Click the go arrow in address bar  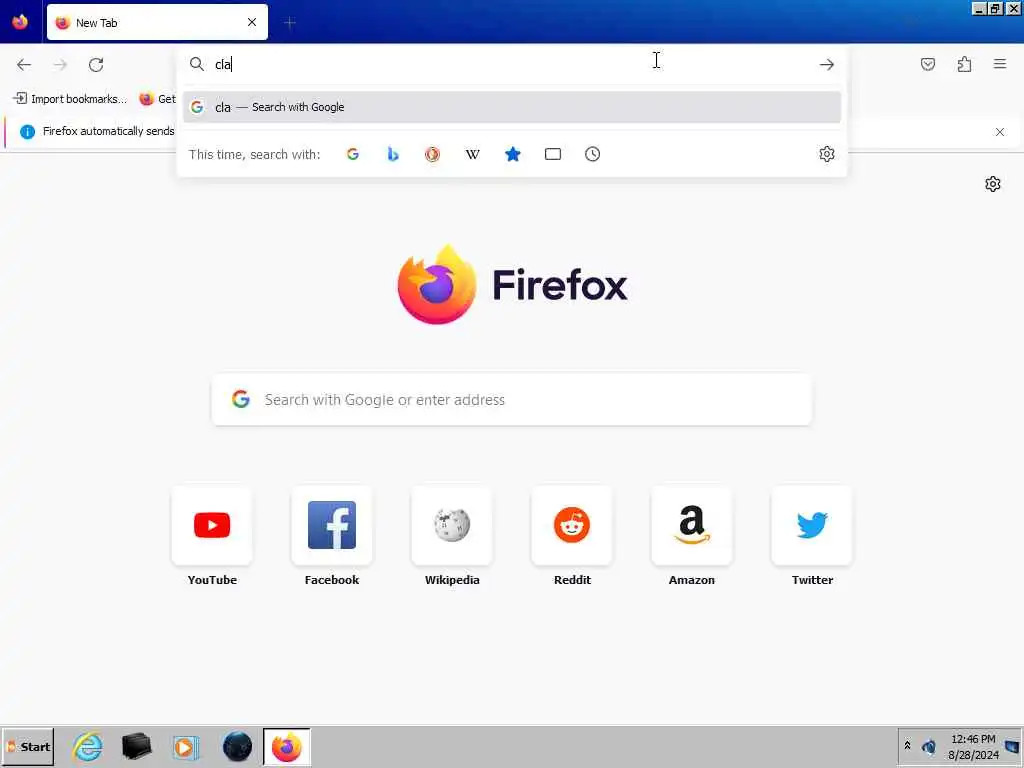(x=827, y=65)
